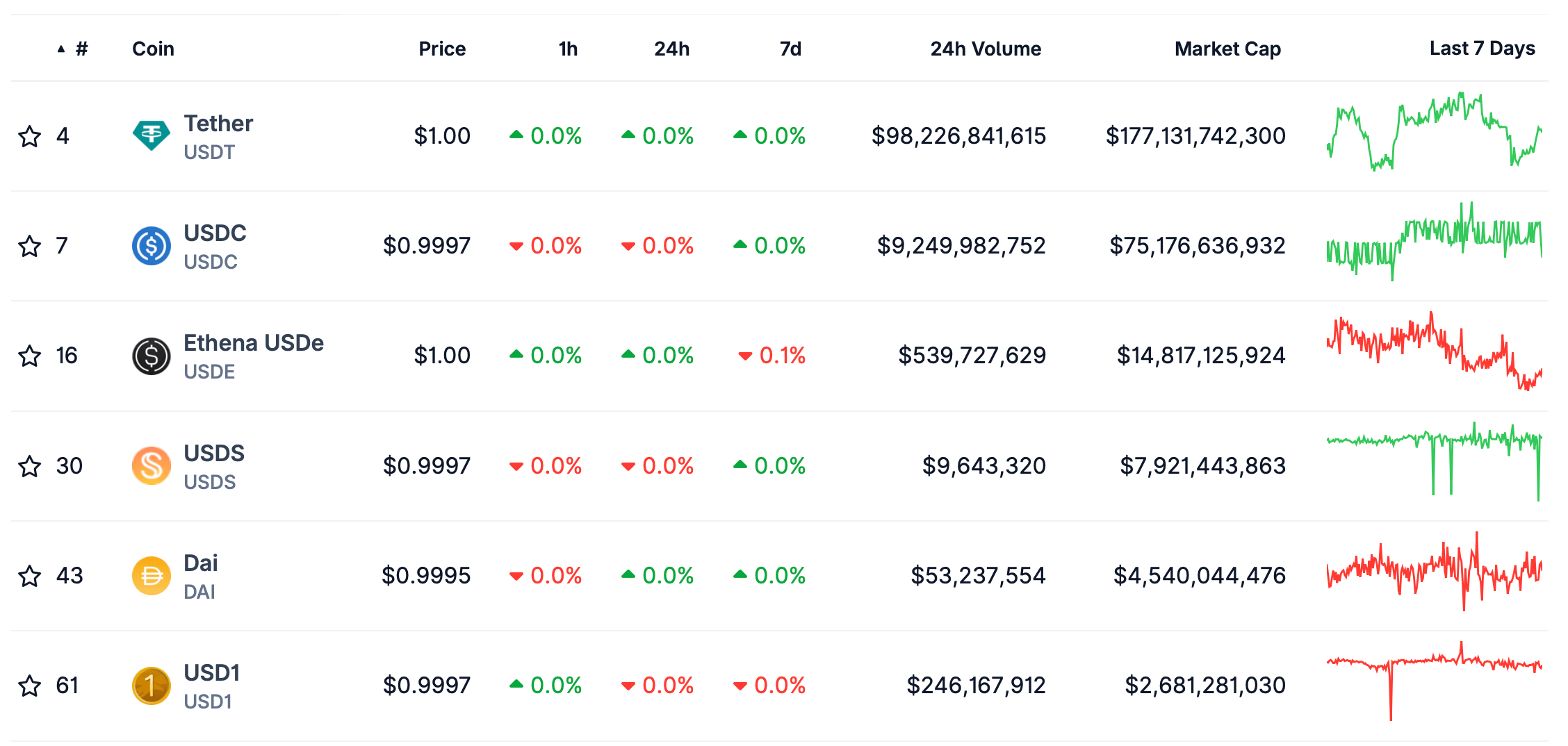Toggle the USD1 watchlist star
1568x746 pixels.
[x=30, y=686]
